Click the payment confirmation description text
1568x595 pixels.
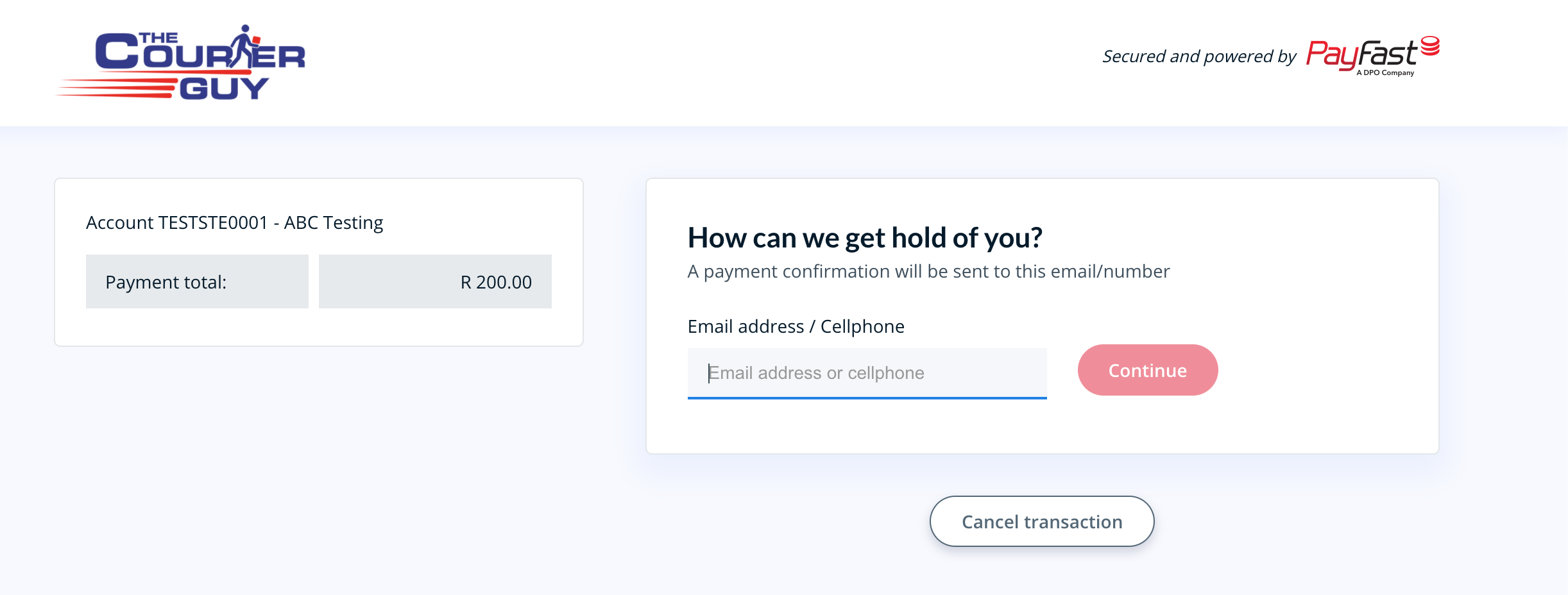[928, 271]
